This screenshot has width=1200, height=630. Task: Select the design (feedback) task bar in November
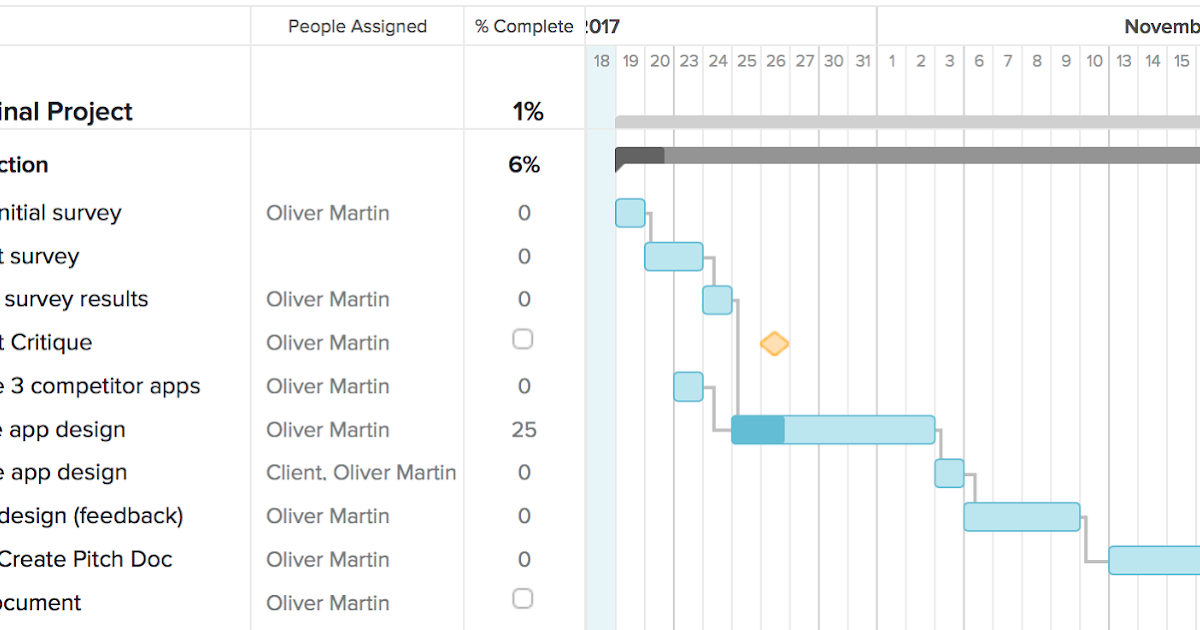[1022, 516]
